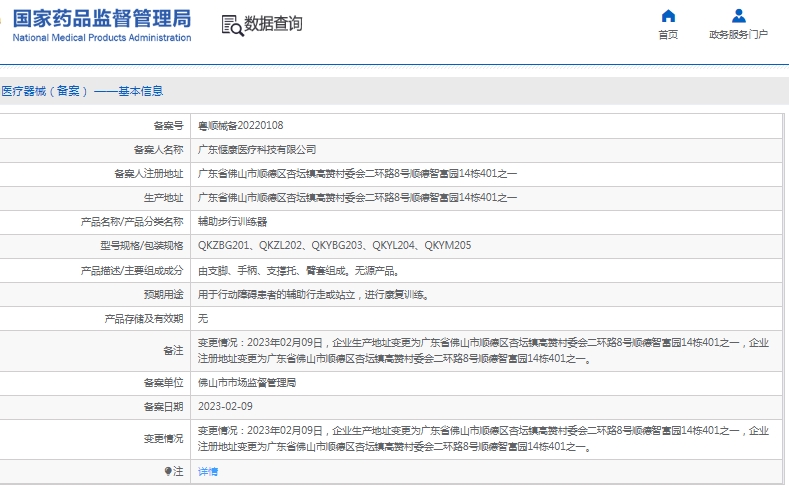Click the 预期用途 field label
This screenshot has width=789, height=486.
click(x=164, y=295)
